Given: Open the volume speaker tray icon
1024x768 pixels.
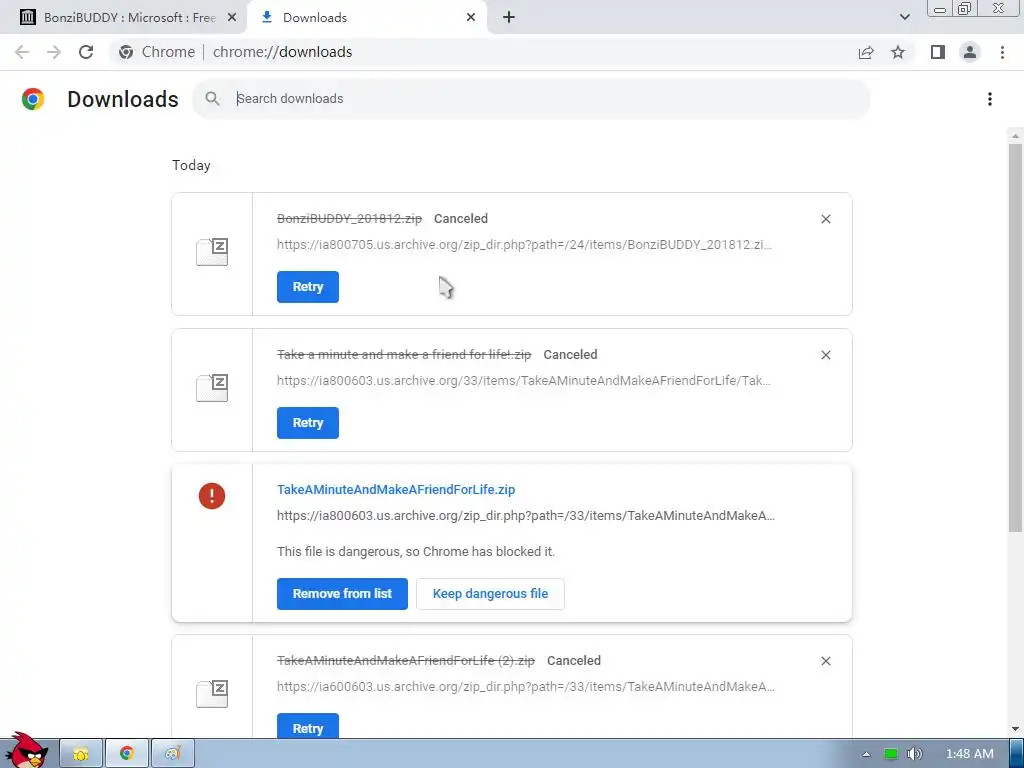Looking at the screenshot, I should click(x=914, y=754).
